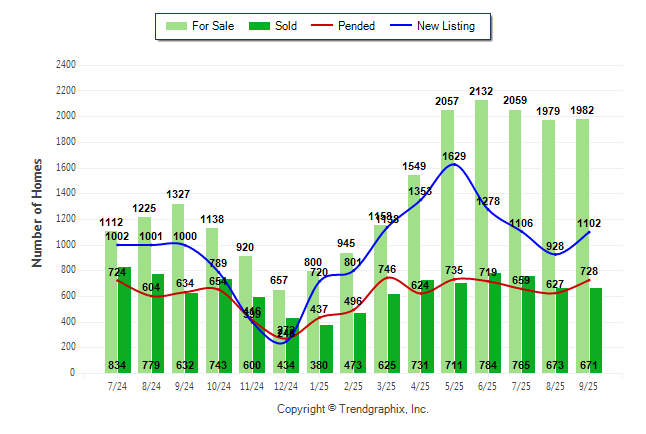Click the Number of Homes axis title
Screen dimensions: 646x434
37,212
